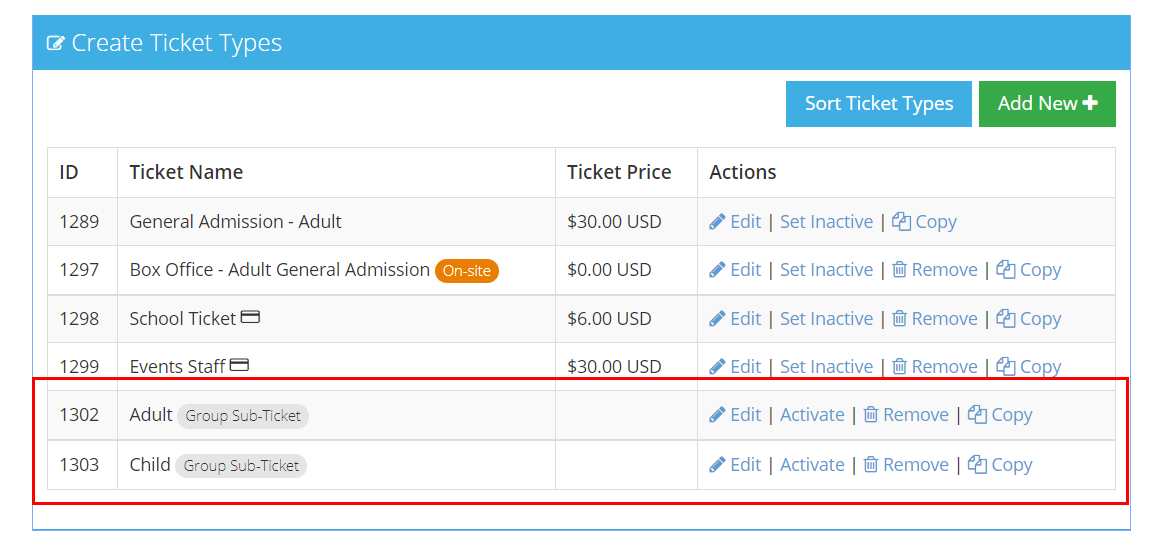Copy ticket 1289 General Admission
Image resolution: width=1151 pixels, height=547 pixels.
[x=924, y=222]
